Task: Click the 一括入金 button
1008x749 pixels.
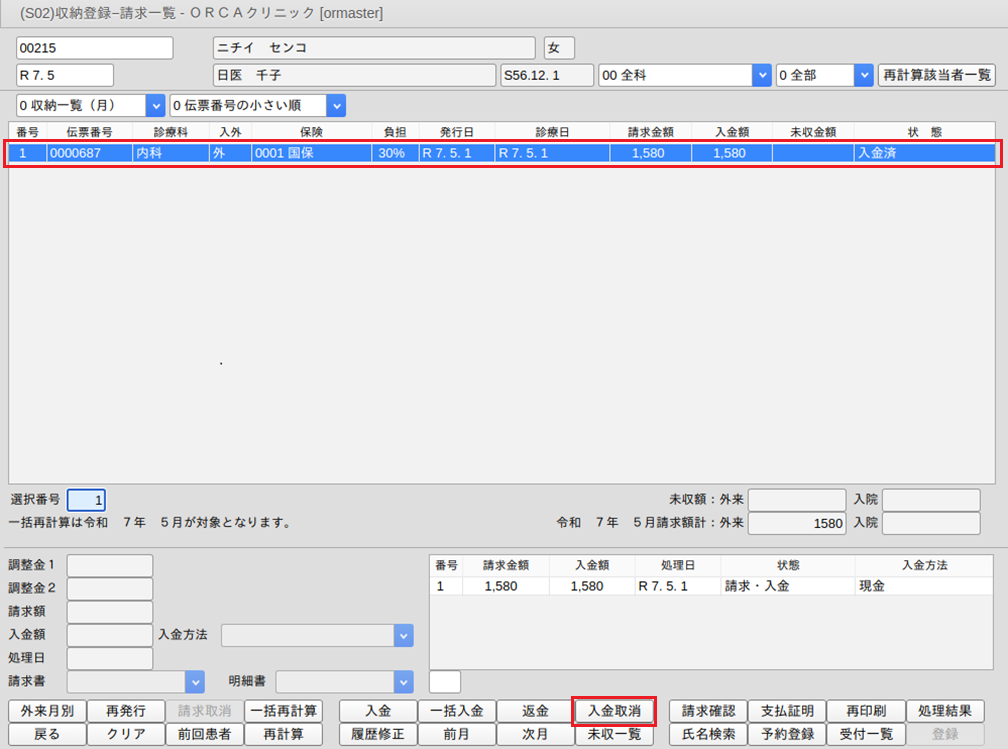Action: coord(457,711)
